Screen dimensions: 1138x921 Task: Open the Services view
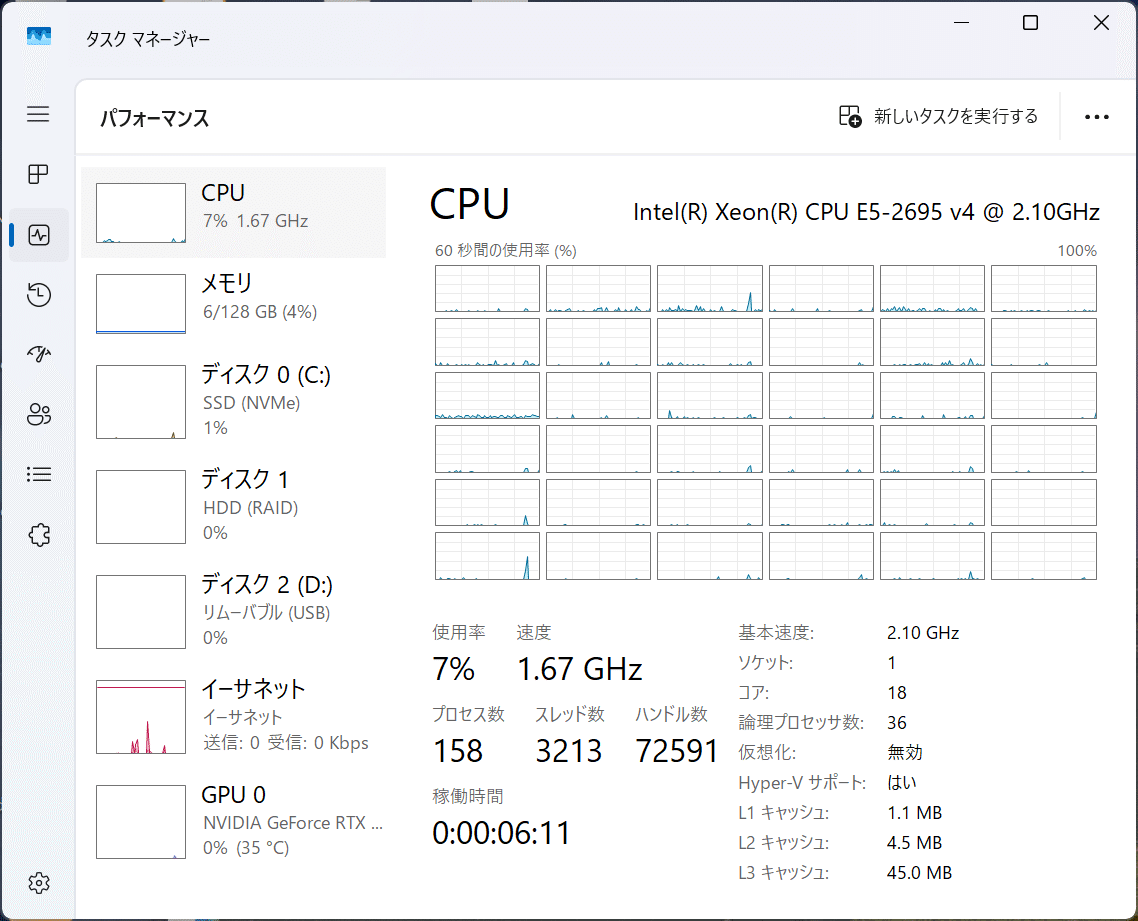pyautogui.click(x=38, y=534)
